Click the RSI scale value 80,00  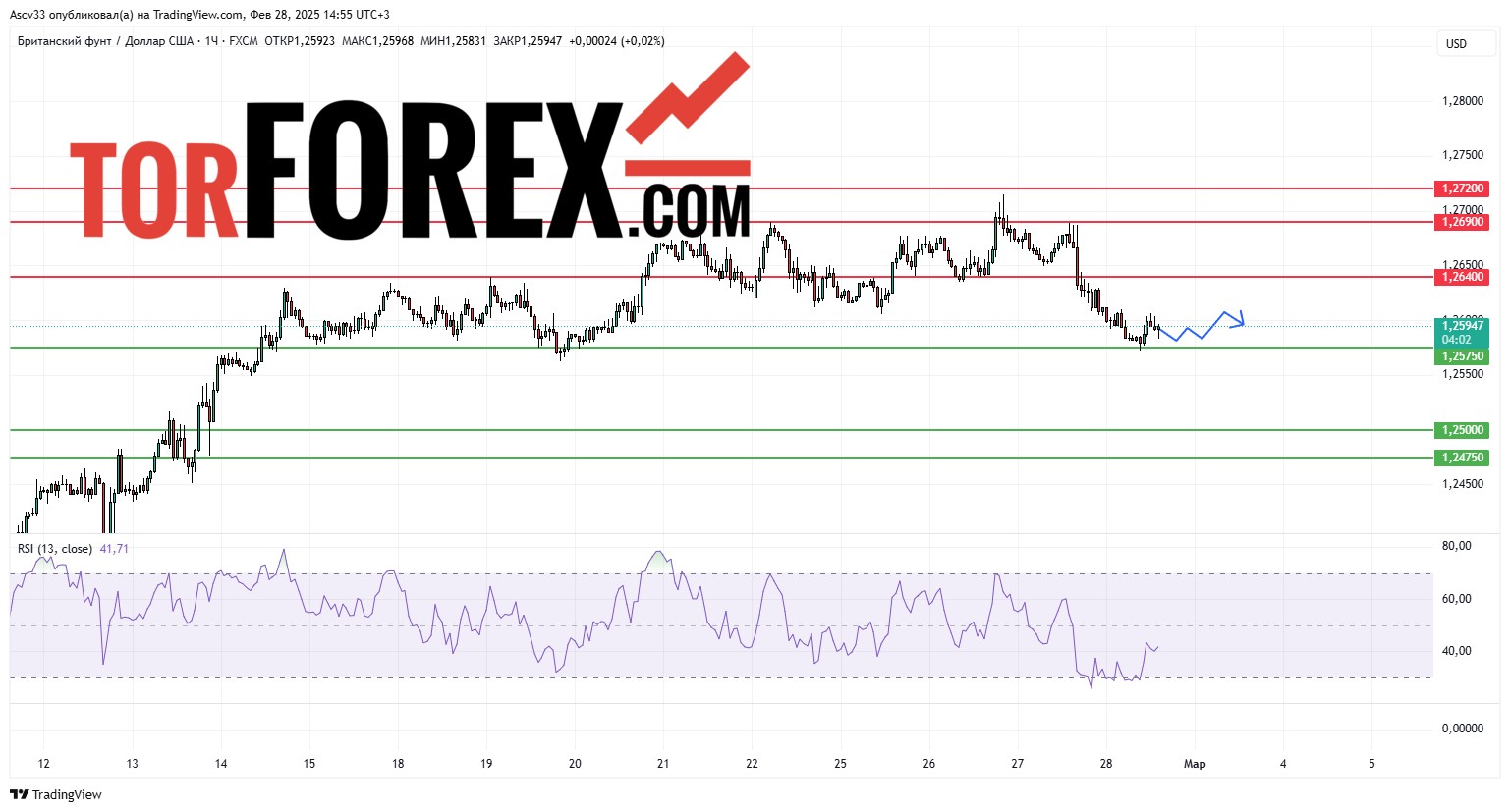click(1456, 546)
